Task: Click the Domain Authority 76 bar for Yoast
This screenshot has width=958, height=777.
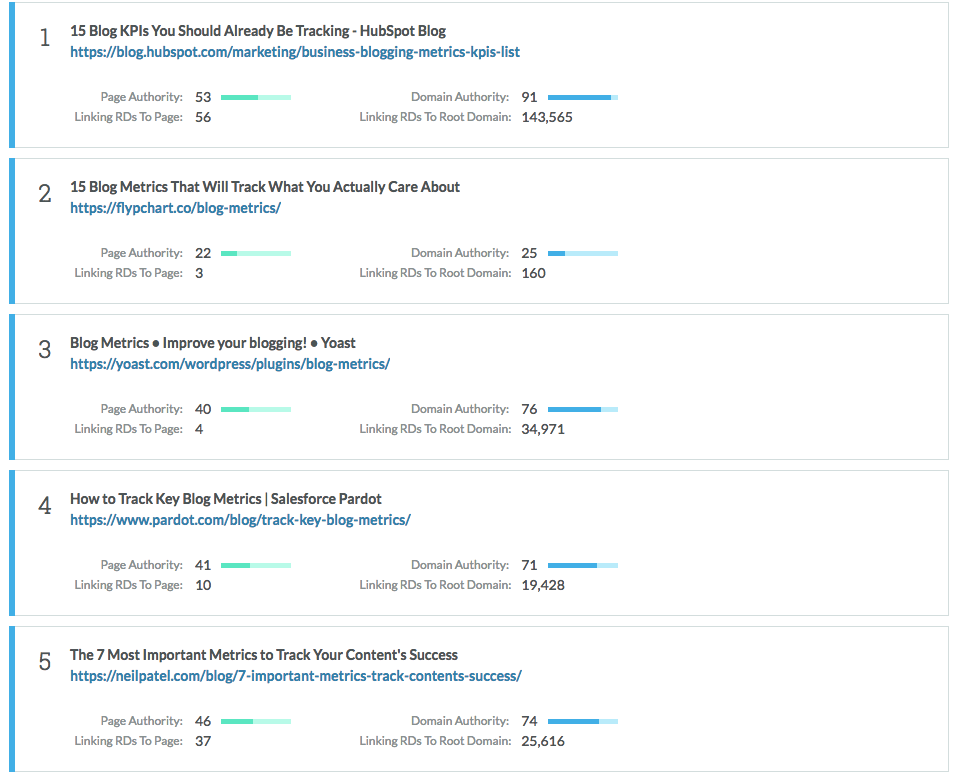Action: pyautogui.click(x=583, y=409)
